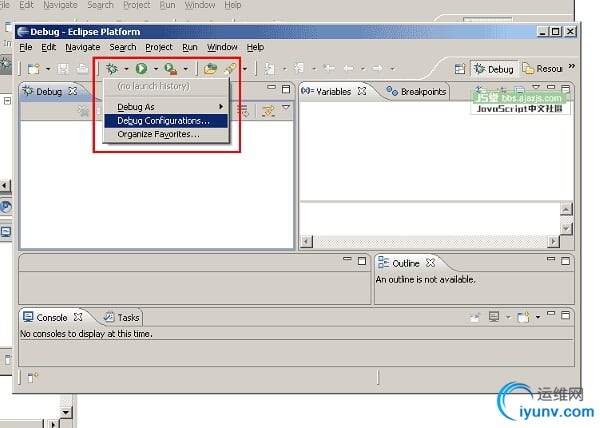This screenshot has height=428, width=600.
Task: Open the Window menu in Debug window
Action: pyautogui.click(x=222, y=47)
